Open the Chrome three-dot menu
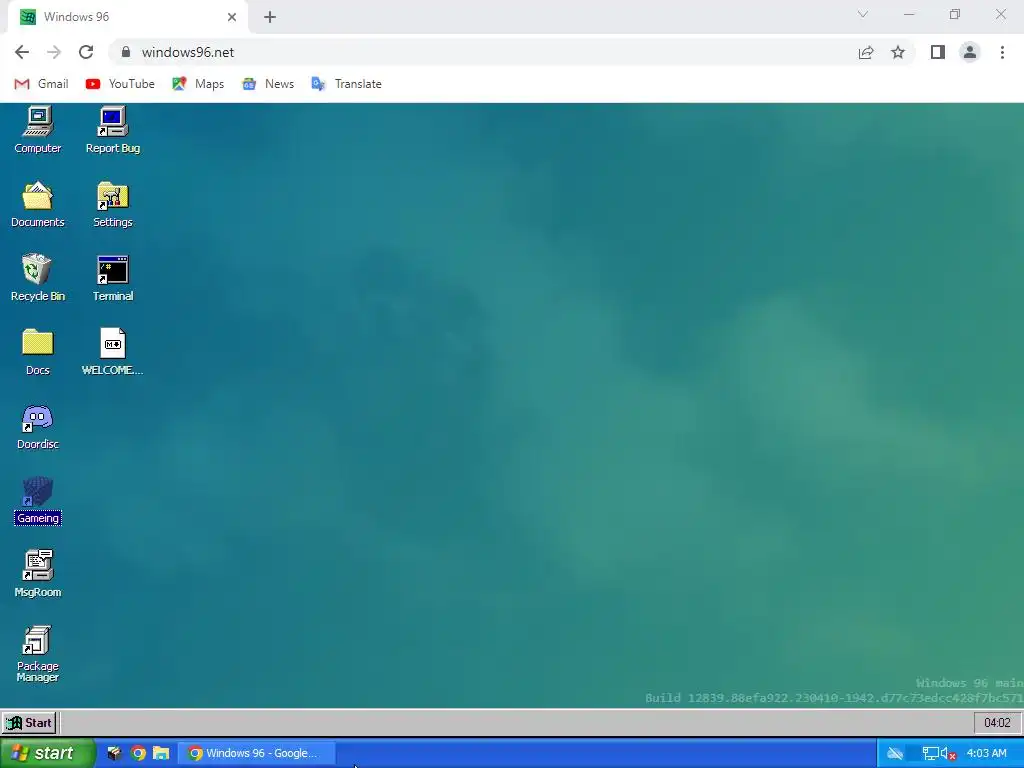The height and width of the screenshot is (768, 1024). click(x=1002, y=52)
